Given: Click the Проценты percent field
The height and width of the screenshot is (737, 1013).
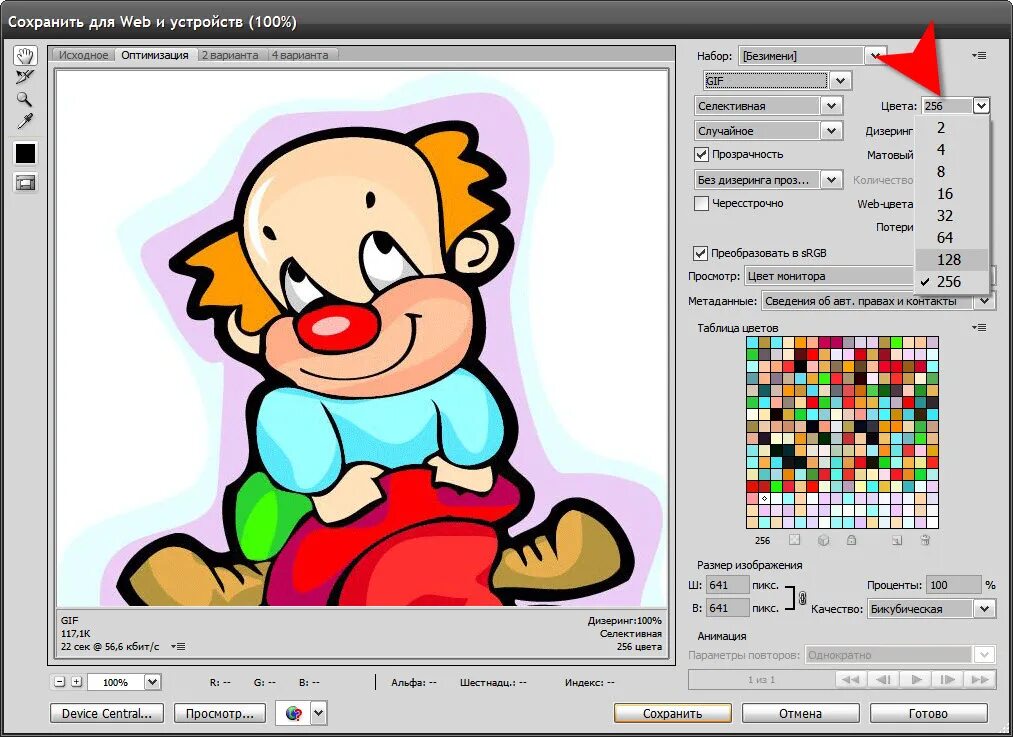Looking at the screenshot, I should point(954,585).
